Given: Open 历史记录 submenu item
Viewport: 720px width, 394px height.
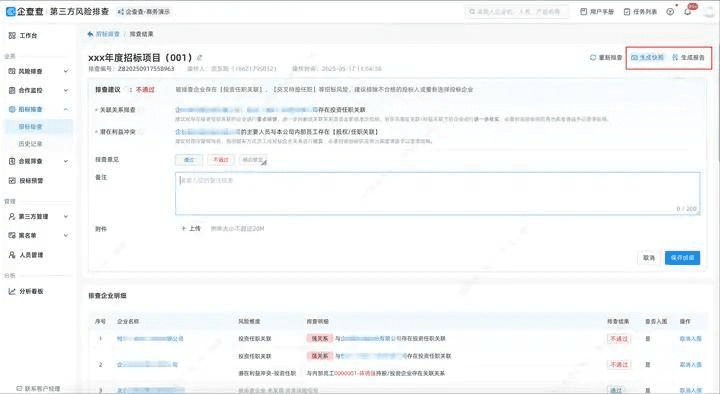Looking at the screenshot, I should (30, 144).
